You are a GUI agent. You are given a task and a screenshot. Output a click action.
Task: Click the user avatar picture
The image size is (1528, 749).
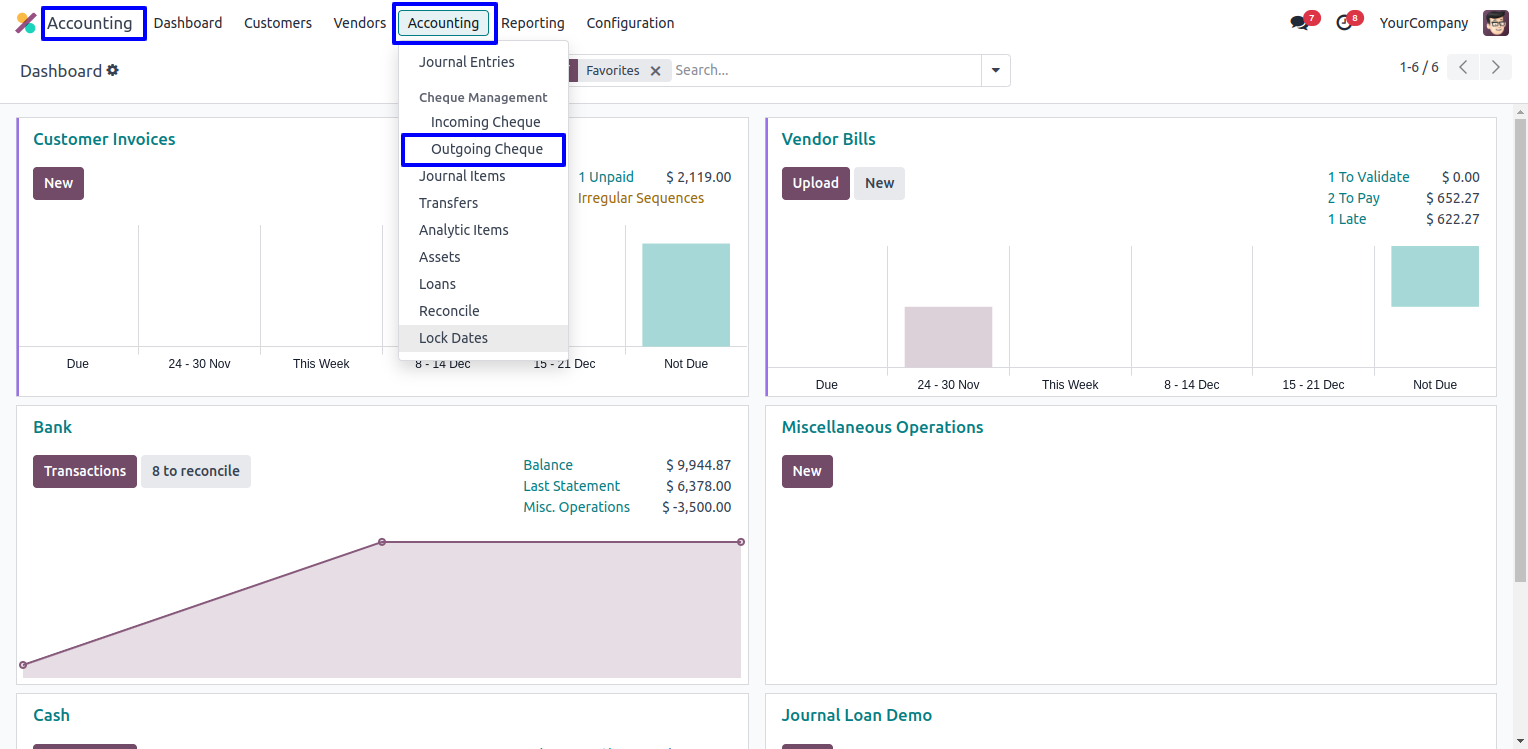[x=1496, y=23]
